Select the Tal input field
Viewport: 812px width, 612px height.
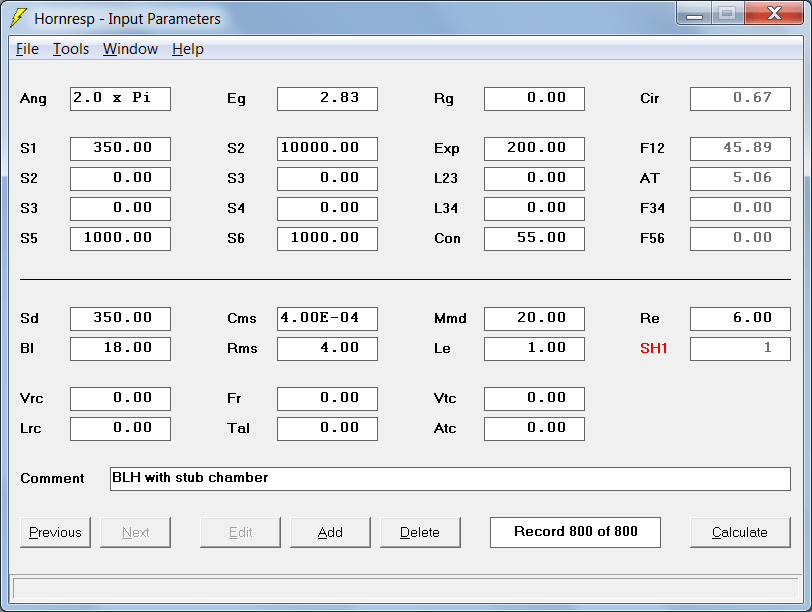327,429
